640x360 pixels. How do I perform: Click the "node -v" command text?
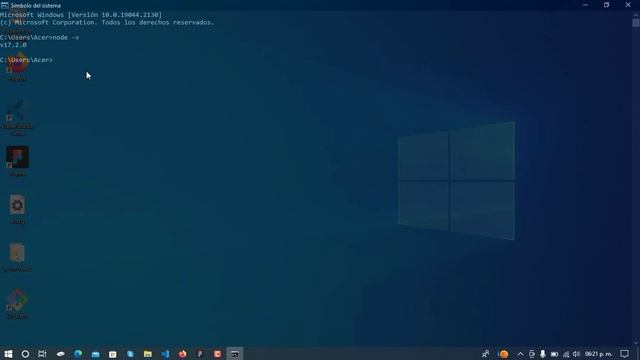66,38
